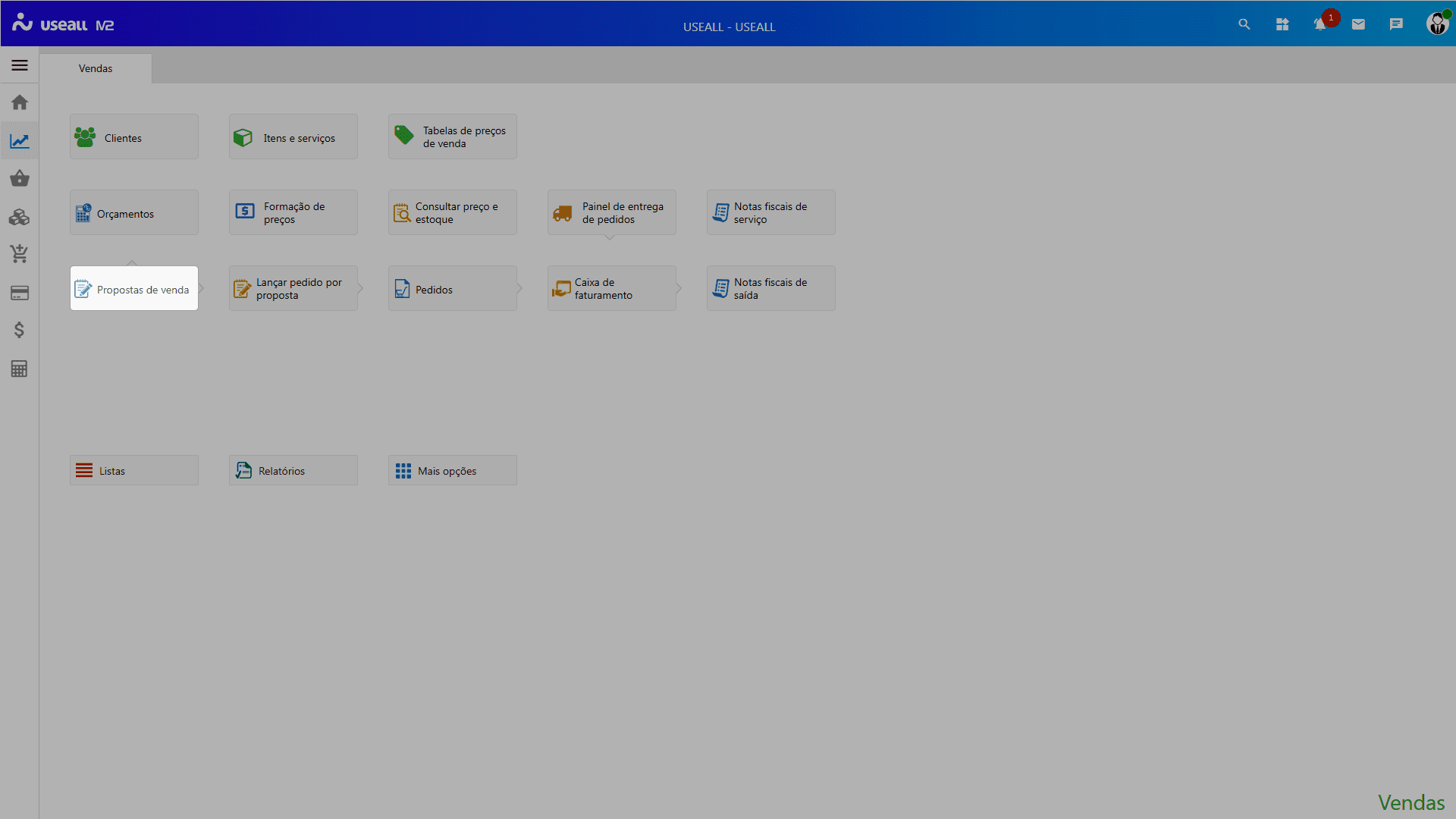Click the user profile avatar
This screenshot has height=819, width=1456.
[1437, 24]
